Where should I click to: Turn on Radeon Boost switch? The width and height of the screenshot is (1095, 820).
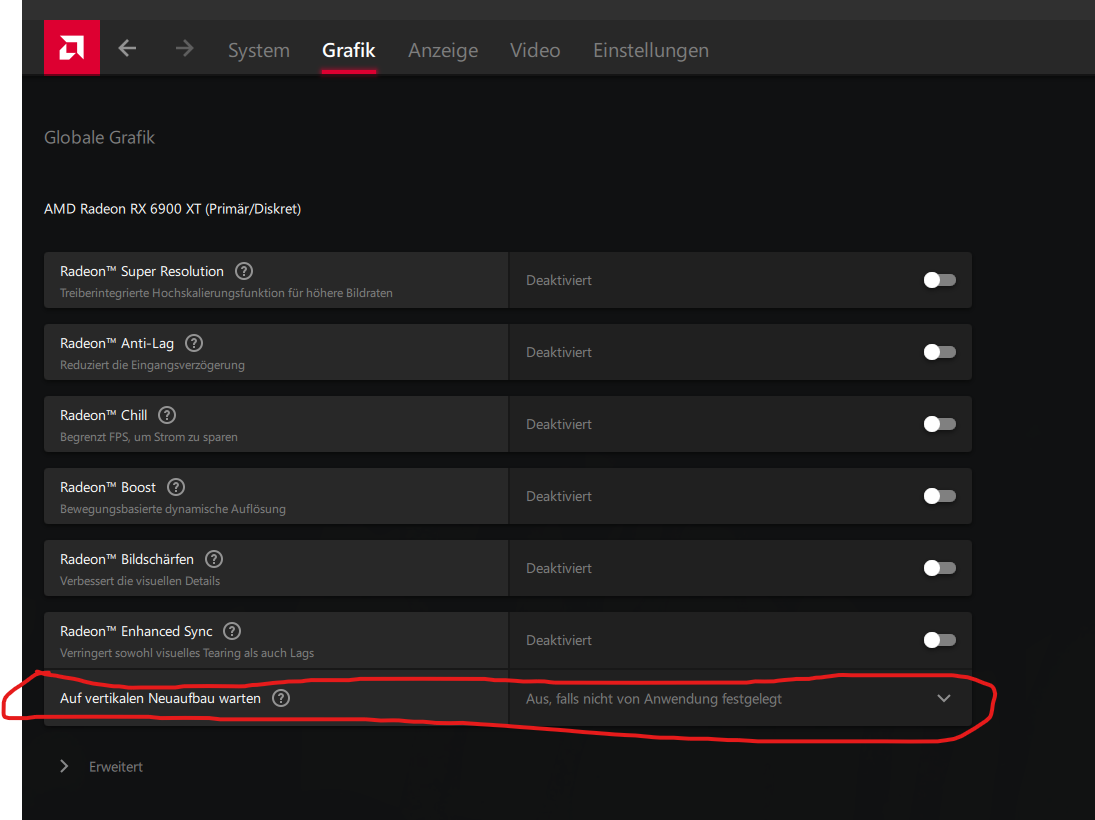(939, 496)
